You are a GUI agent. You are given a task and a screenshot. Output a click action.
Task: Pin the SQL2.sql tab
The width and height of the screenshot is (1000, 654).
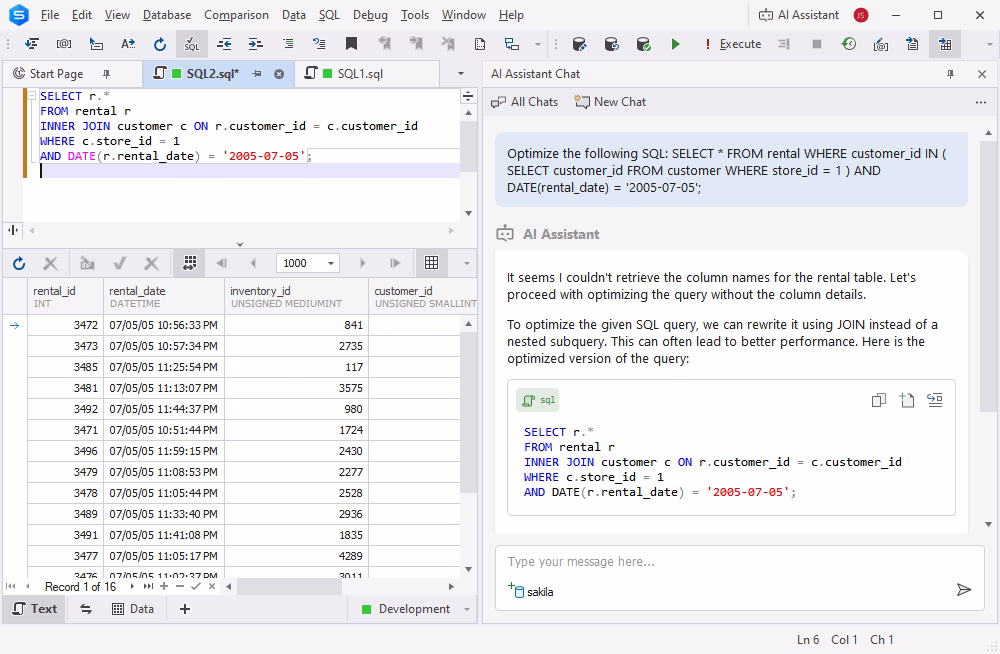[x=256, y=74]
